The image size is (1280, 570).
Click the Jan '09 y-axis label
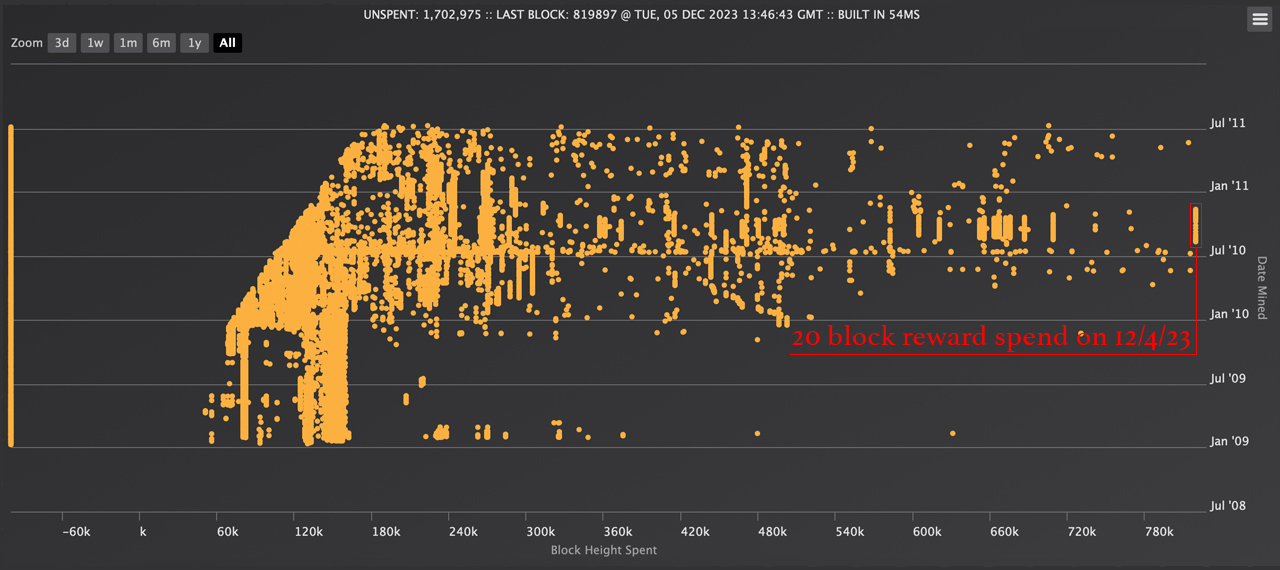click(1229, 441)
